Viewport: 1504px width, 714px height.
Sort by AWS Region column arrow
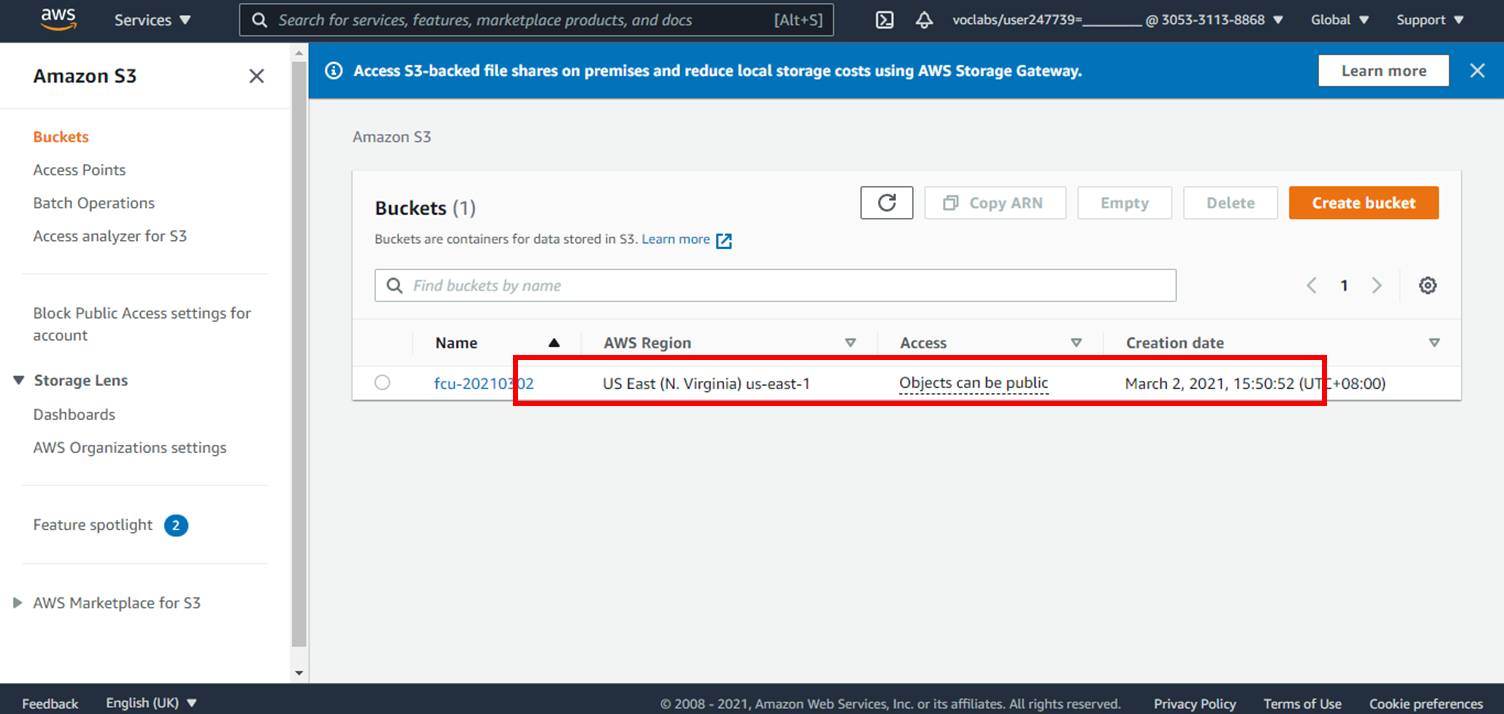coord(850,343)
